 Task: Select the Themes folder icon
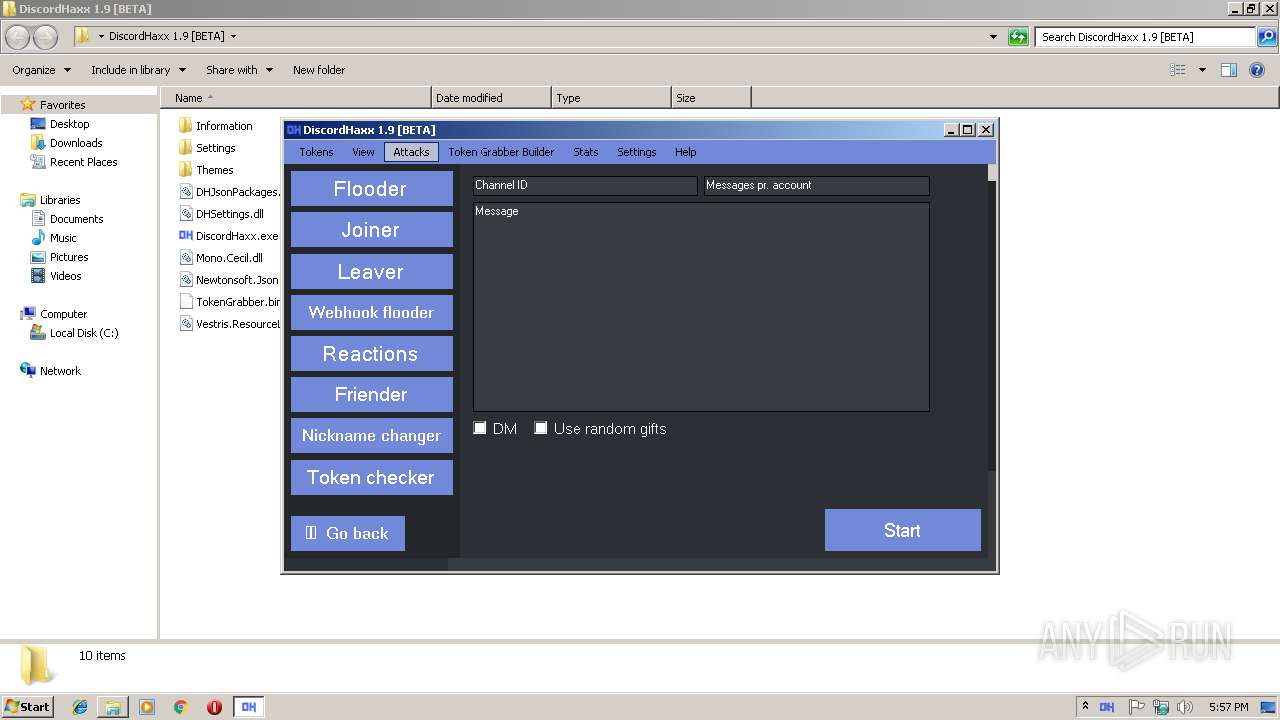(185, 170)
